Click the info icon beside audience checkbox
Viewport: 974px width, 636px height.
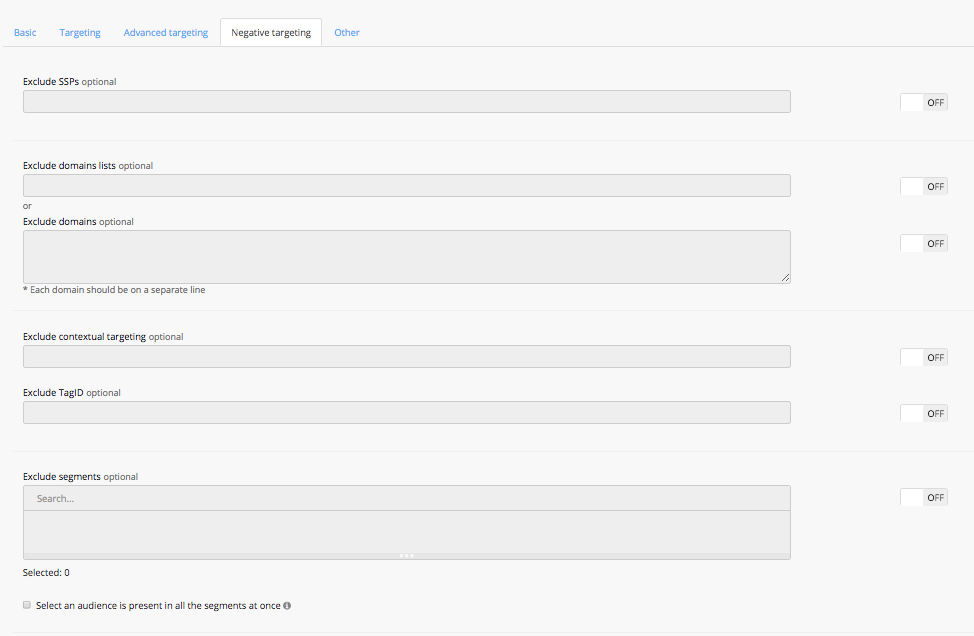click(x=287, y=606)
